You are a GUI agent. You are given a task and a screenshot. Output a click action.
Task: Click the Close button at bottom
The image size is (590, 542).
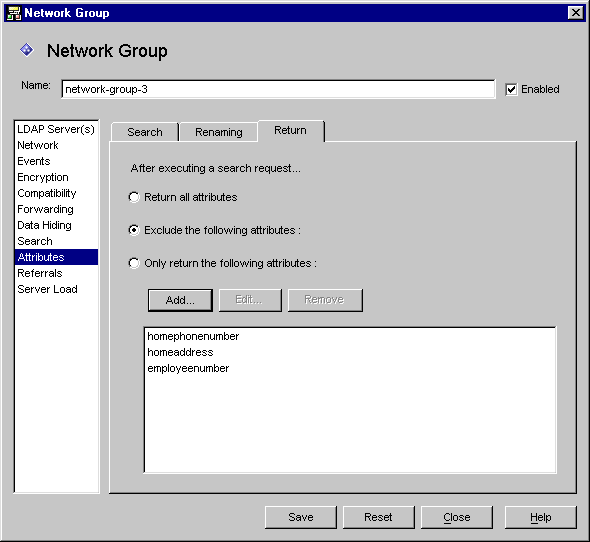pyautogui.click(x=456, y=517)
